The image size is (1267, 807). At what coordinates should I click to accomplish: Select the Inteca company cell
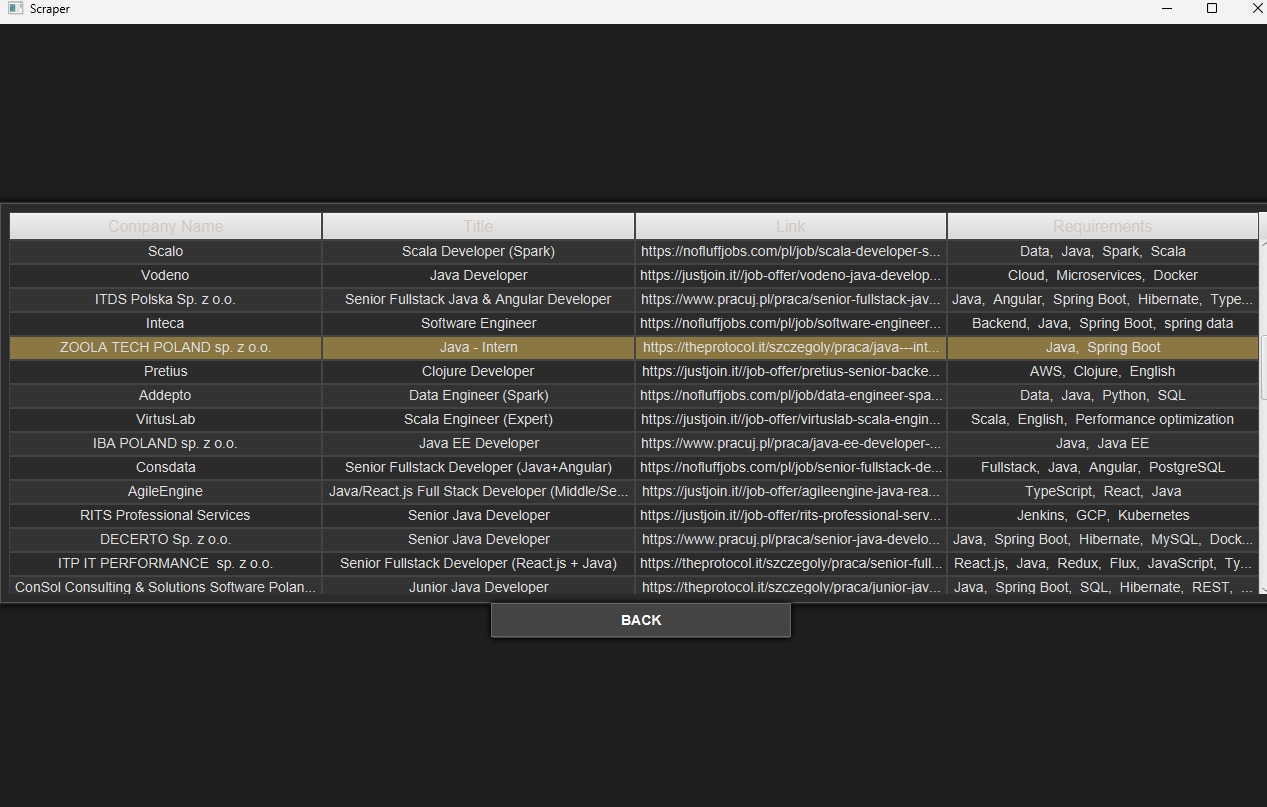click(x=166, y=323)
